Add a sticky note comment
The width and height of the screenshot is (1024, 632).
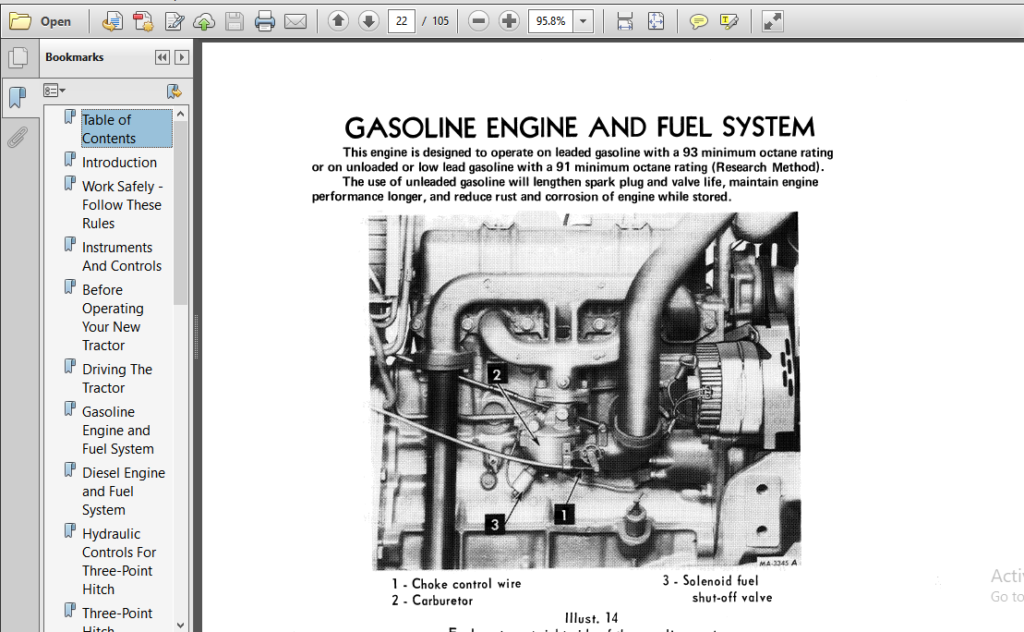698,22
